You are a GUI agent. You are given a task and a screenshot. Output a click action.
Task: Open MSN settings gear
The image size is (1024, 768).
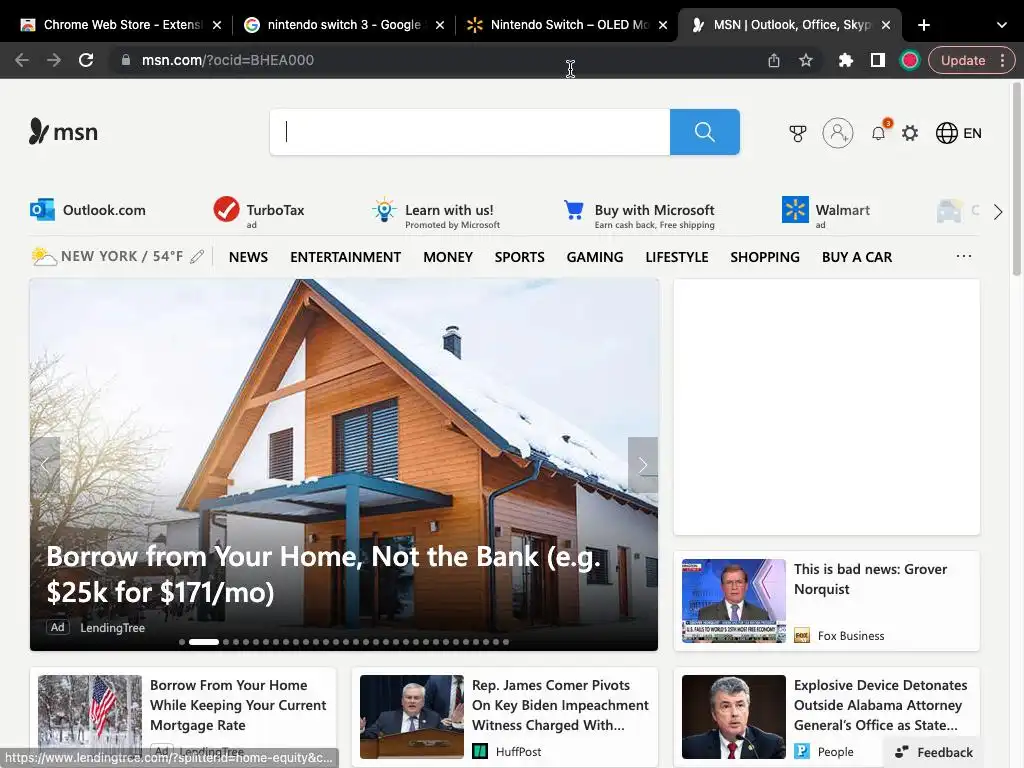pyautogui.click(x=910, y=133)
